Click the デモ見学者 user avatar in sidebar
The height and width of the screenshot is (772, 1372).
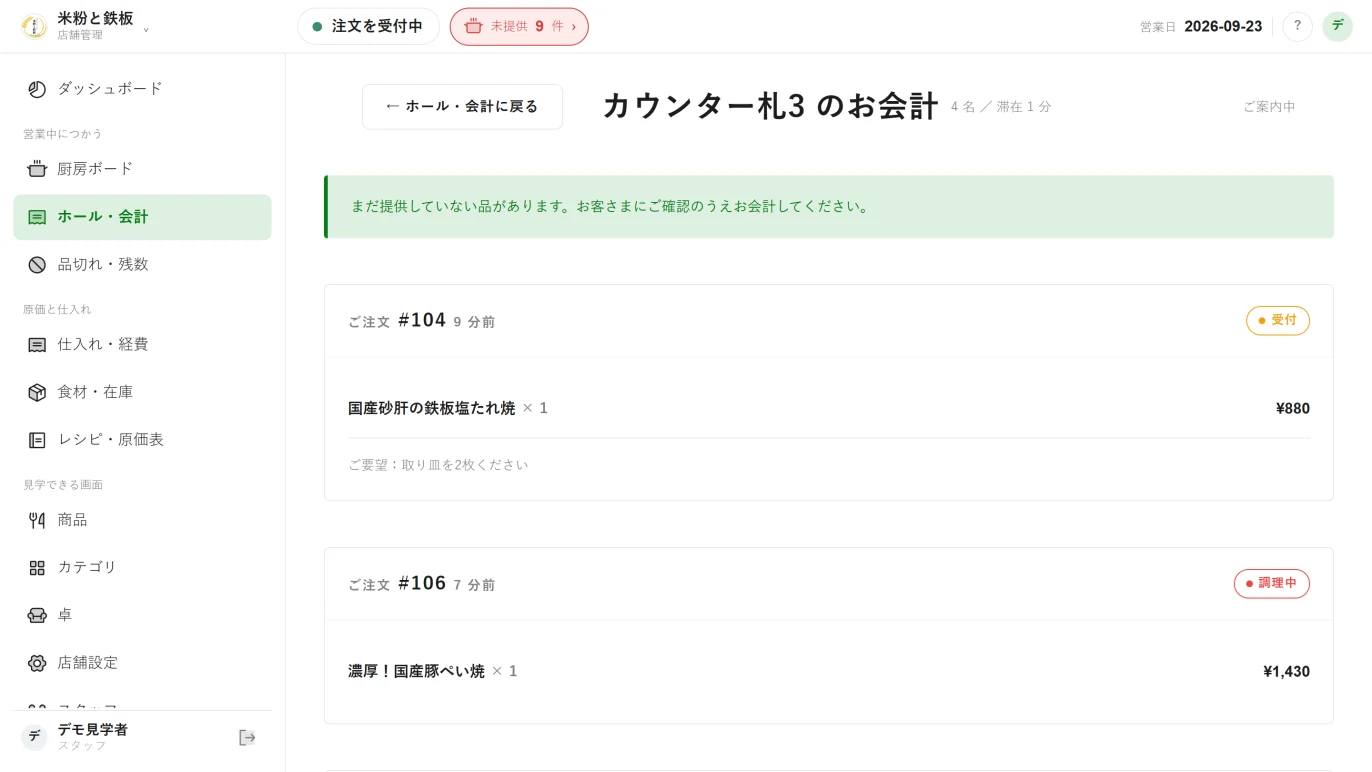click(34, 737)
